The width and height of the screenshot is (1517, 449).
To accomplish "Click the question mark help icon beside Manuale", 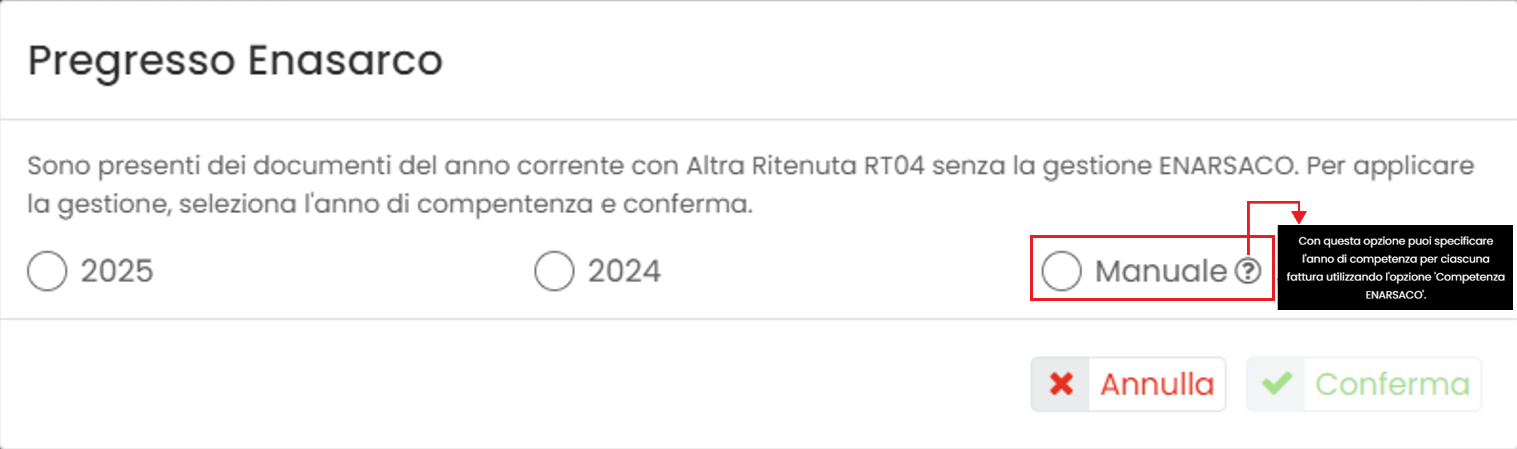I will point(1247,271).
